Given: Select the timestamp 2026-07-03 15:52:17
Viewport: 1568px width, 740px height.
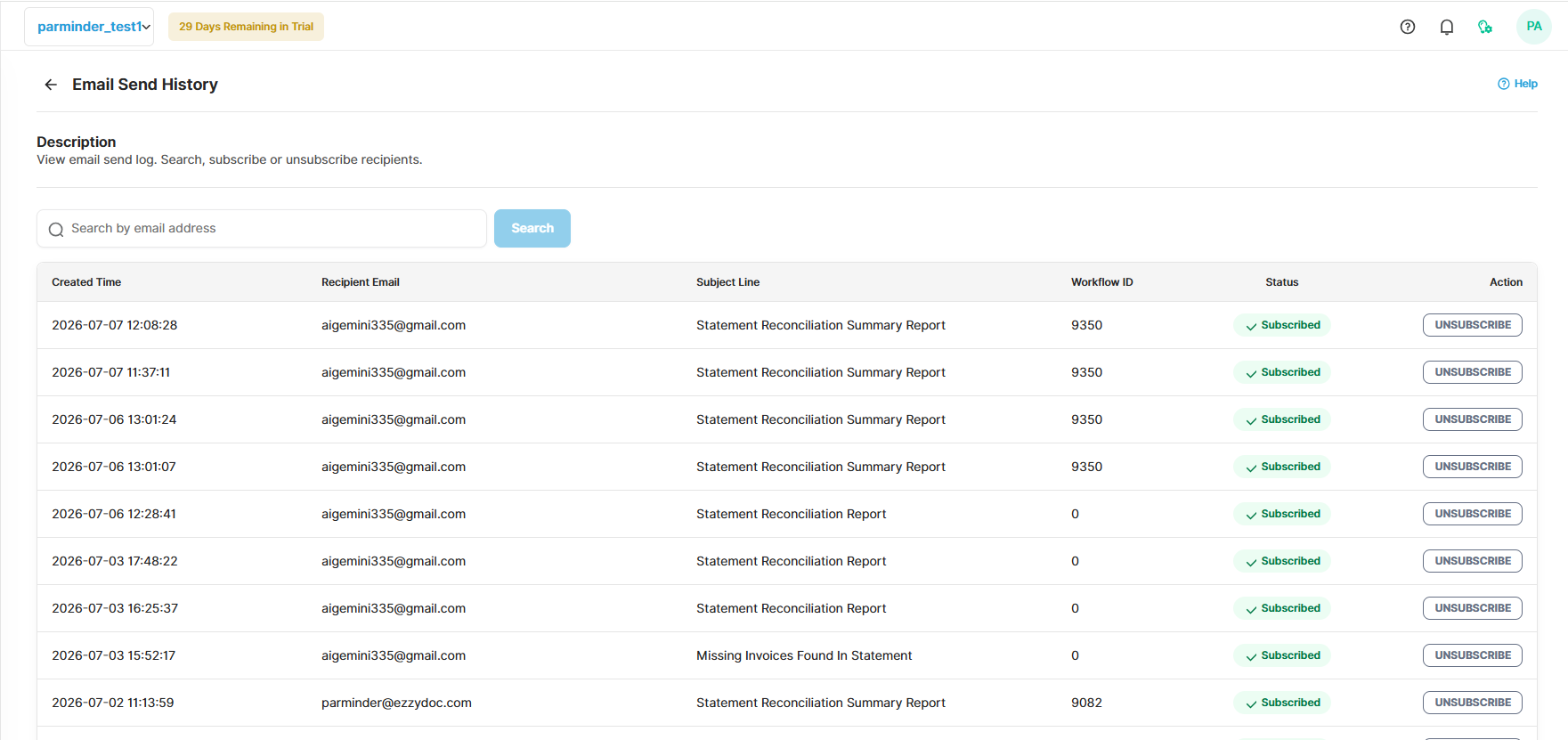Looking at the screenshot, I should (114, 655).
